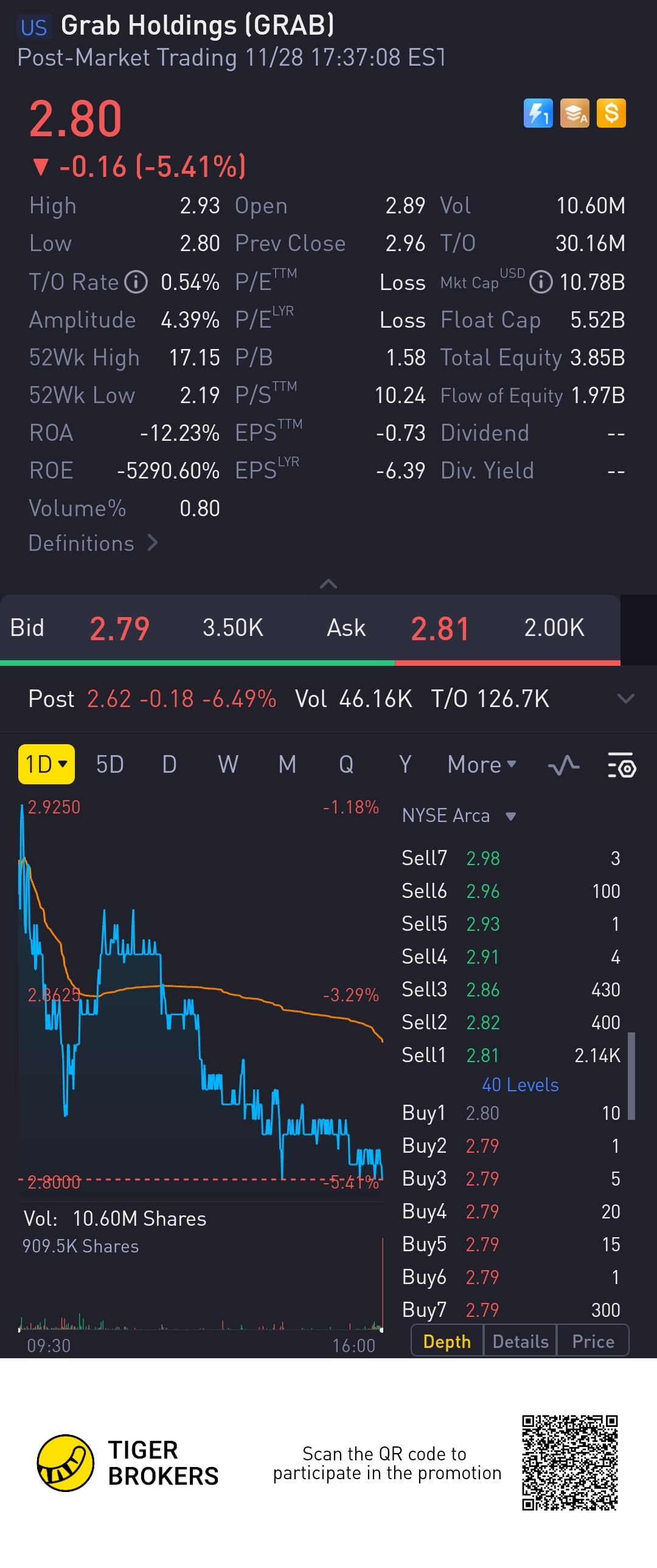This screenshot has width=657, height=1568.
Task: Switch chart to daily D timeframe
Action: point(169,764)
